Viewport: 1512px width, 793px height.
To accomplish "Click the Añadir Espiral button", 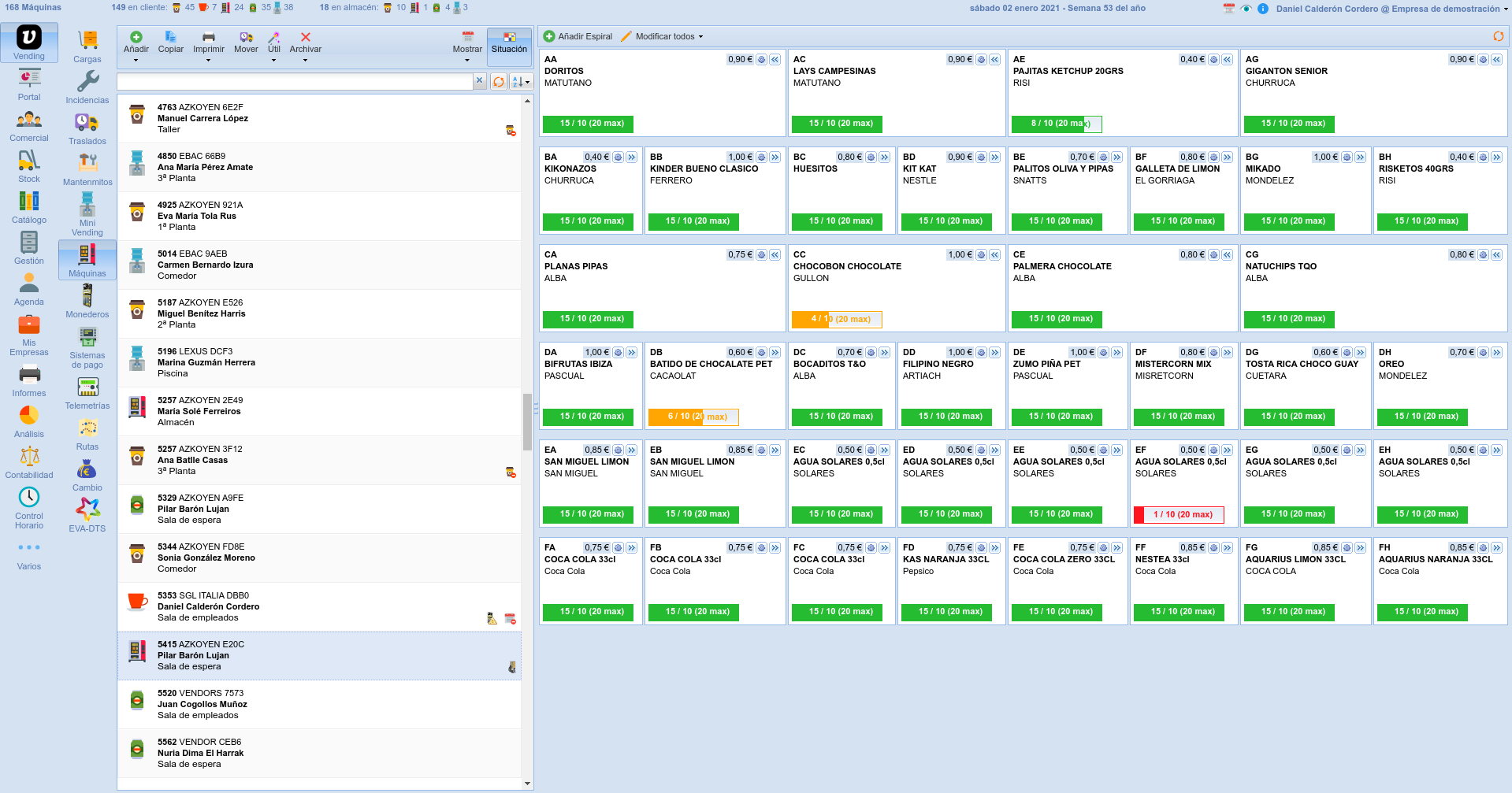I will (578, 36).
